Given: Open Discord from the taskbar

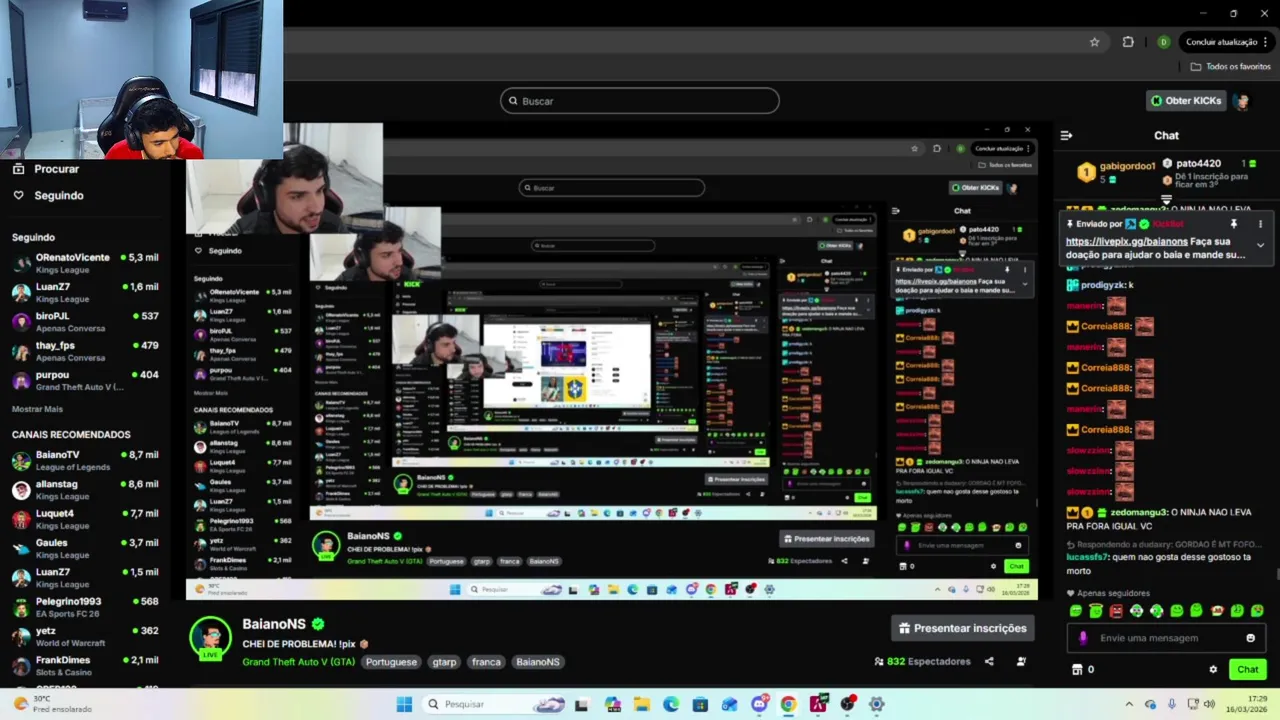Looking at the screenshot, I should click(758, 704).
